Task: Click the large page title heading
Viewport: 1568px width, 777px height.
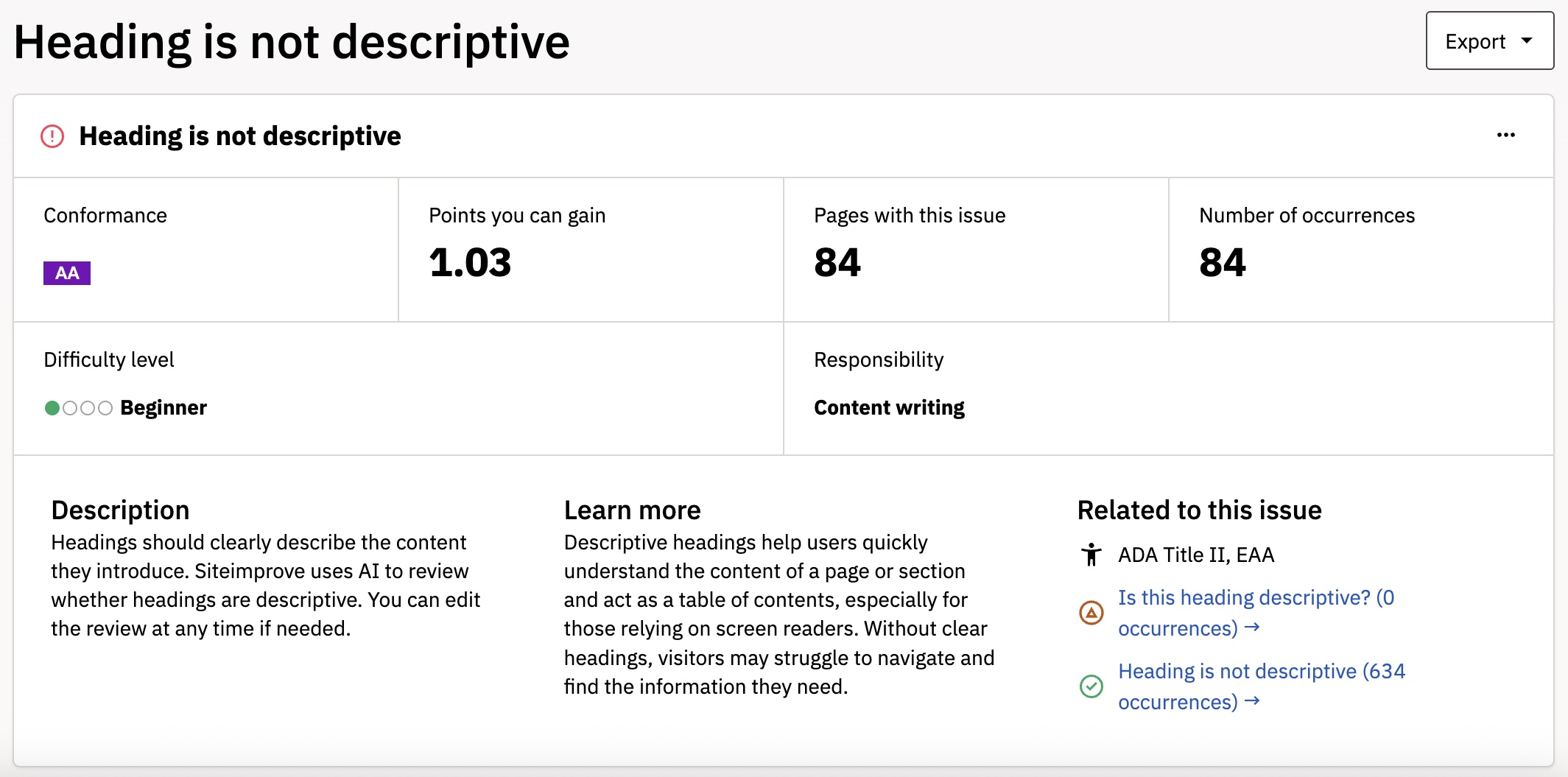Action: (292, 42)
